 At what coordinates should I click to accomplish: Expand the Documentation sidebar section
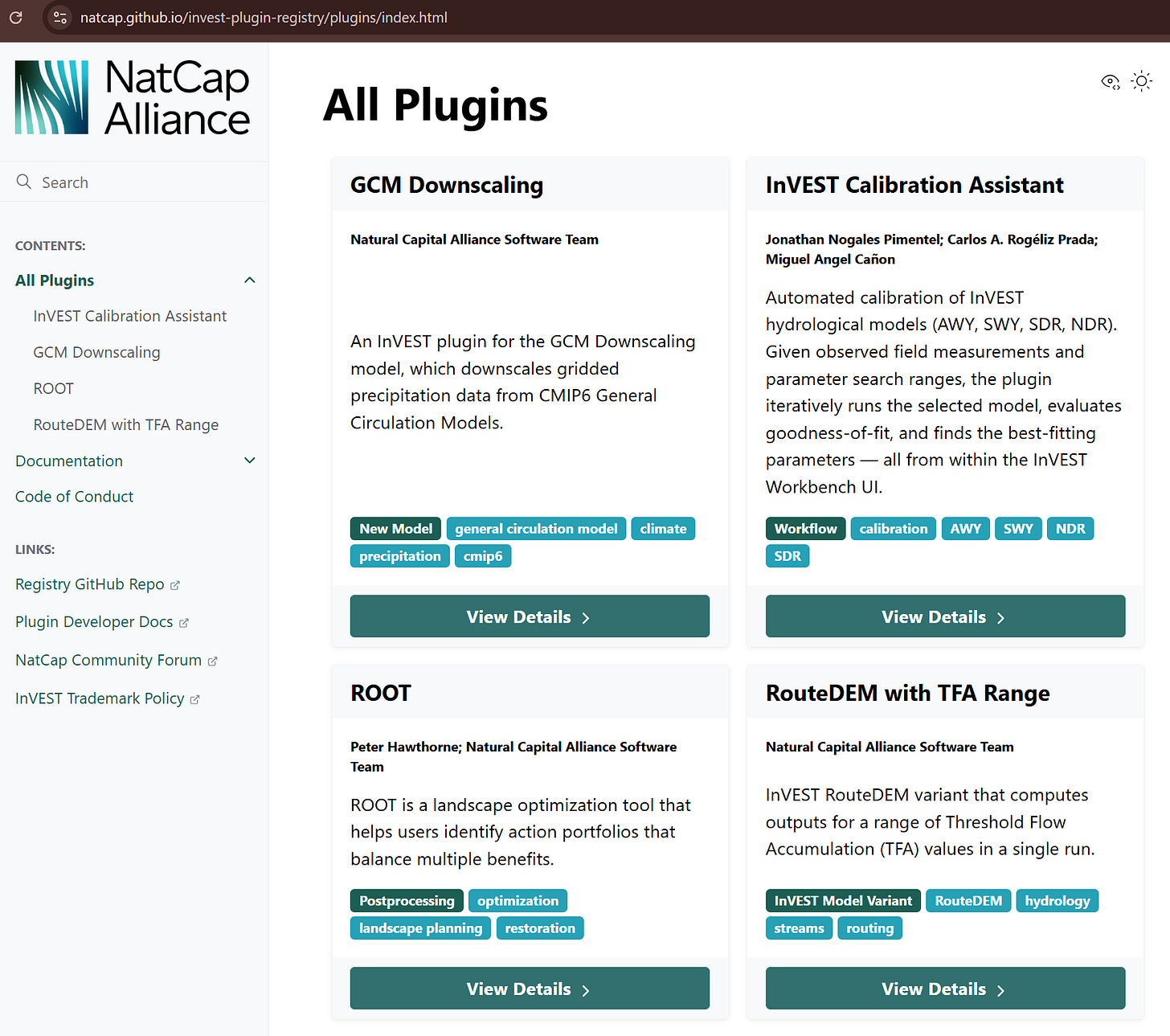(249, 461)
